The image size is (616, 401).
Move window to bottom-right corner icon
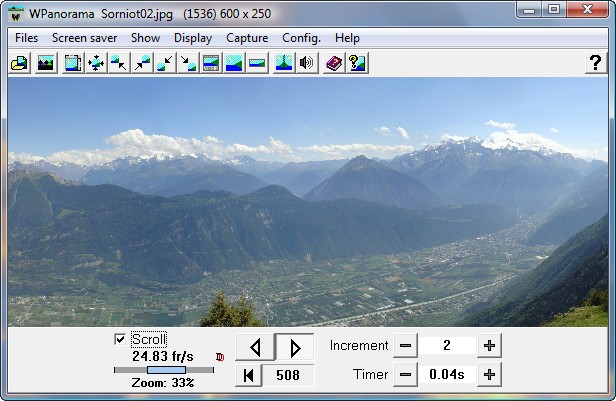tap(188, 63)
